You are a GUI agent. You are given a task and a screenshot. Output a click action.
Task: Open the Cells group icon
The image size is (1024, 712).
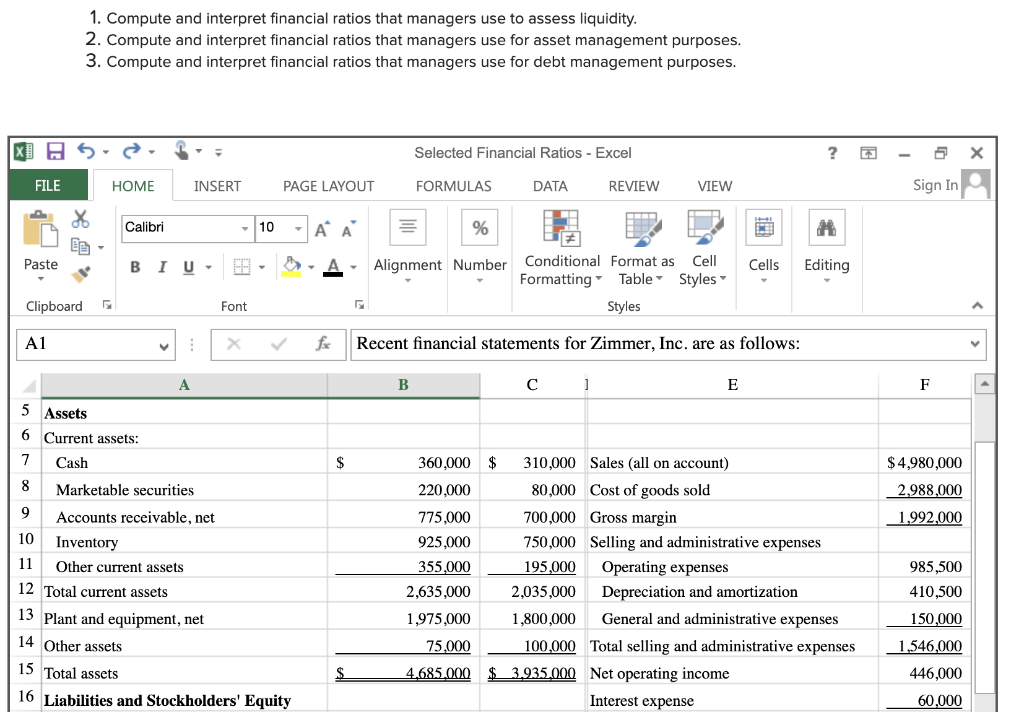[764, 227]
